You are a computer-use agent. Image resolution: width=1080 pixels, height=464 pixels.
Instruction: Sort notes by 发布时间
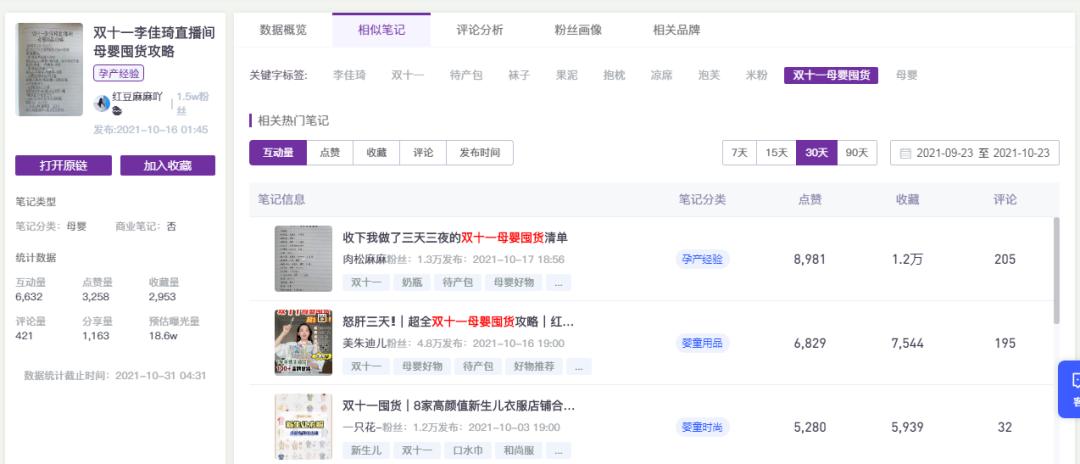pos(480,153)
